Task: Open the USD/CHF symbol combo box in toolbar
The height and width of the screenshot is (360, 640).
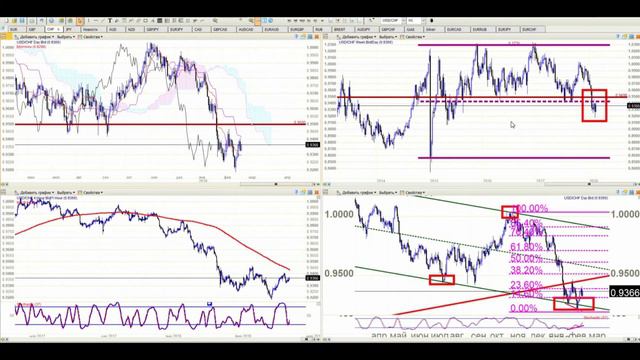Action: point(392,20)
